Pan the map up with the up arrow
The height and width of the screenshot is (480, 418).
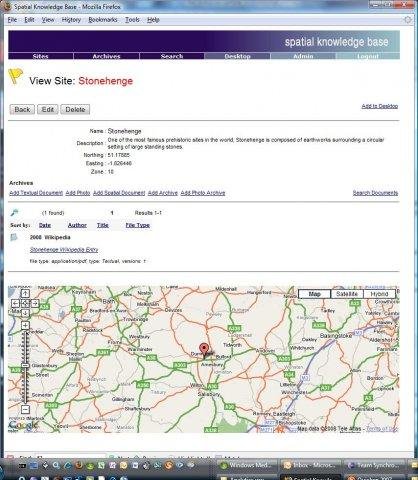pyautogui.click(x=25, y=293)
